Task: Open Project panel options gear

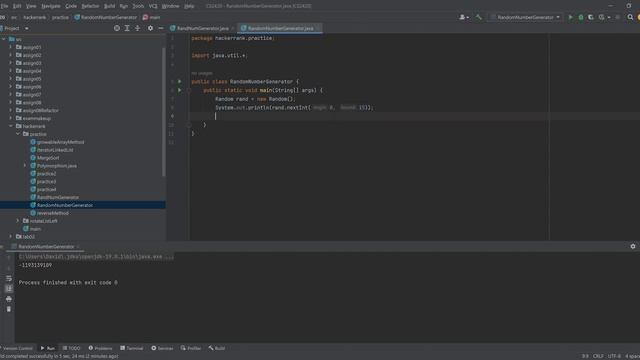Action: pos(150,28)
